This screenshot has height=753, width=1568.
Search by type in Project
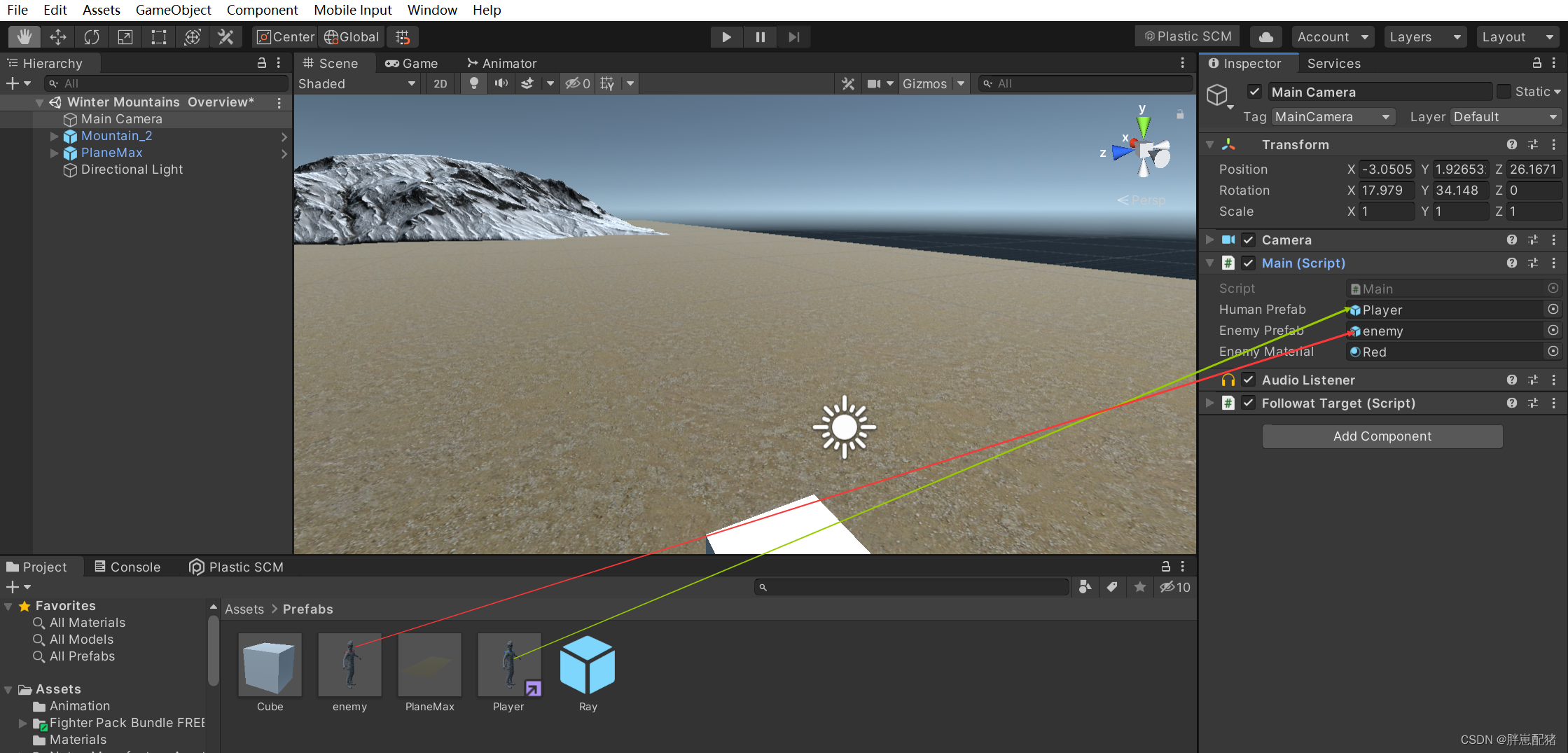coord(1085,587)
